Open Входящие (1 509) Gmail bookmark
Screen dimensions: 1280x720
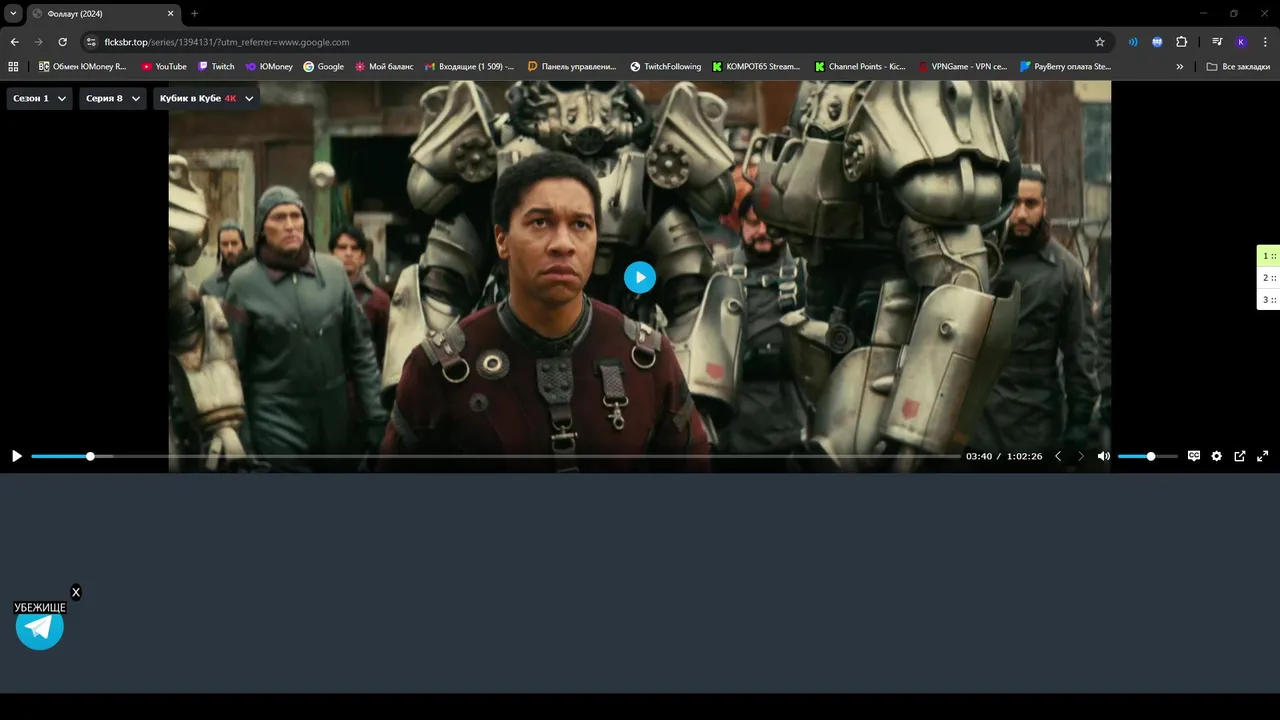469,67
